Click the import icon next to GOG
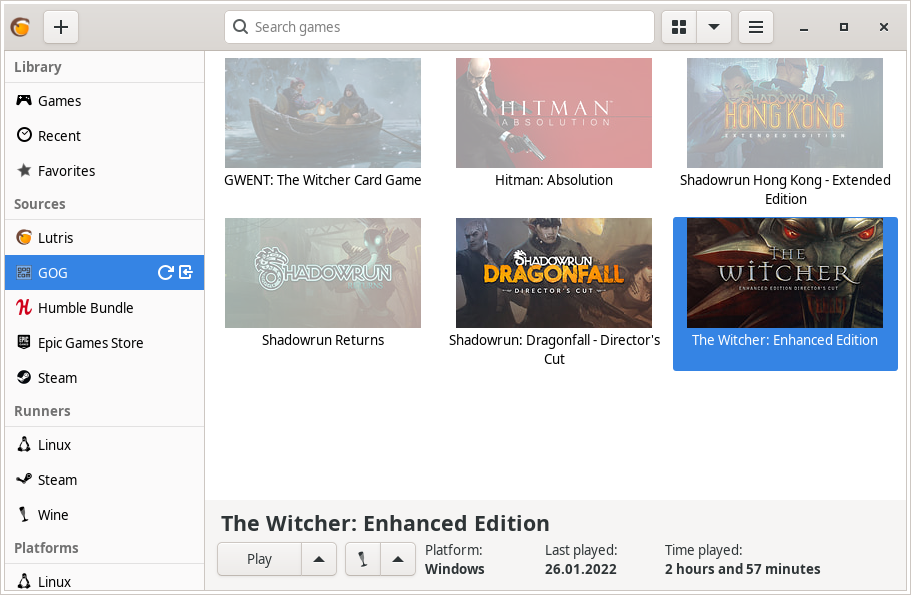Image resolution: width=911 pixels, height=595 pixels. tap(184, 272)
